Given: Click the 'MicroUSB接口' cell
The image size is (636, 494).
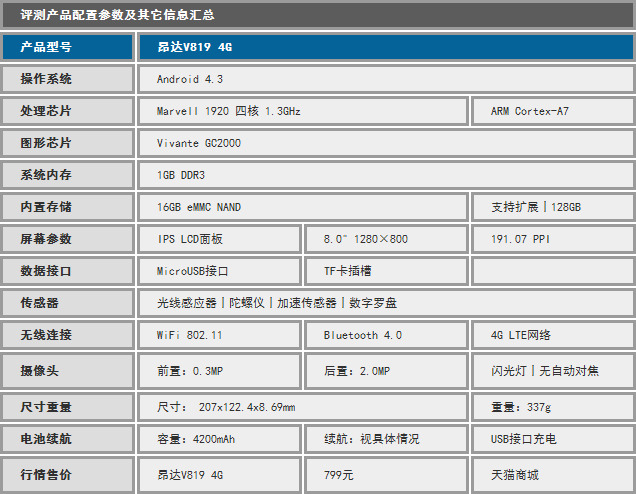Looking at the screenshot, I should click(219, 271).
